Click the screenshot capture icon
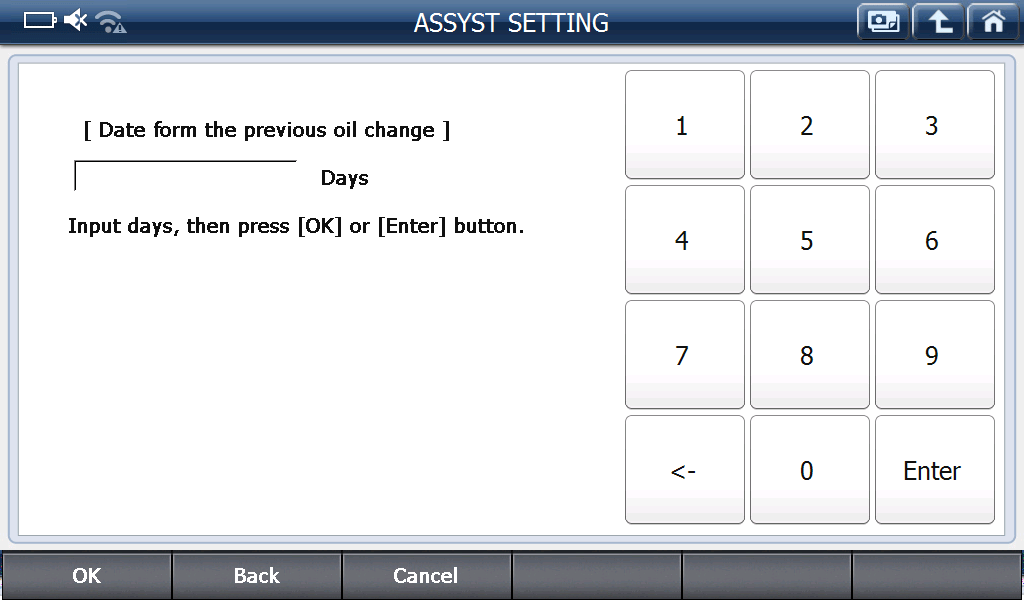The image size is (1024, 600). pyautogui.click(x=883, y=22)
